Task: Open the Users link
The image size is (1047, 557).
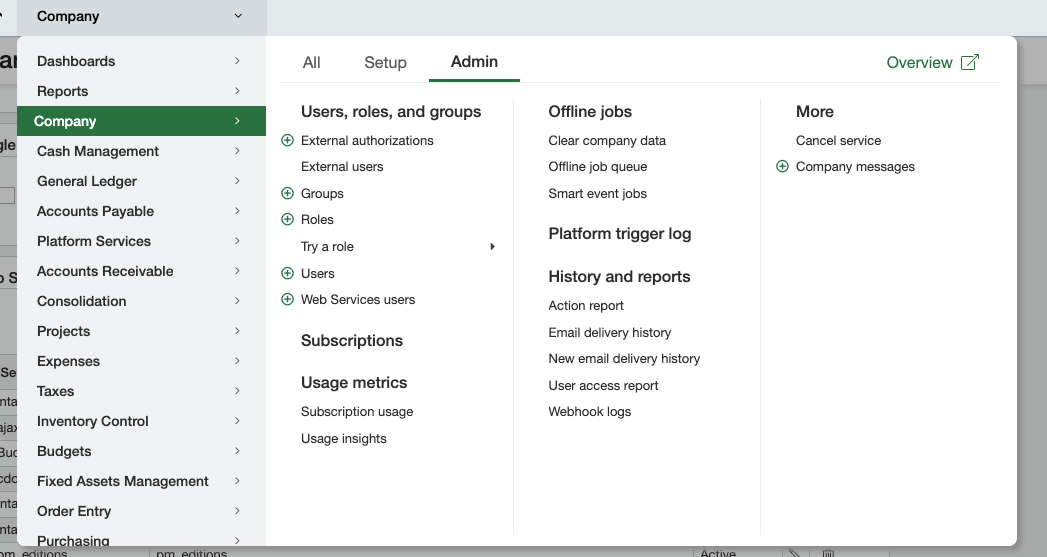Action: 317,273
